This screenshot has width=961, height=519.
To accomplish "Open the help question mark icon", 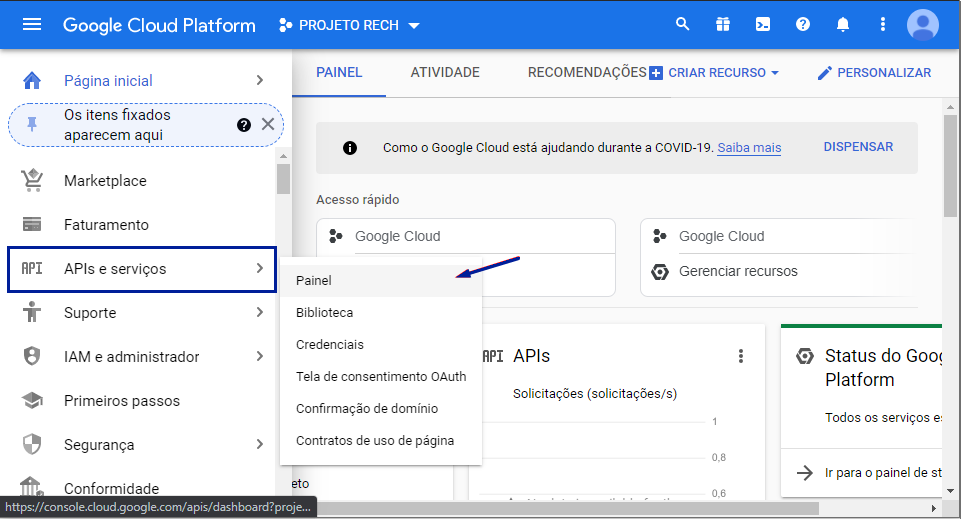I will [803, 24].
